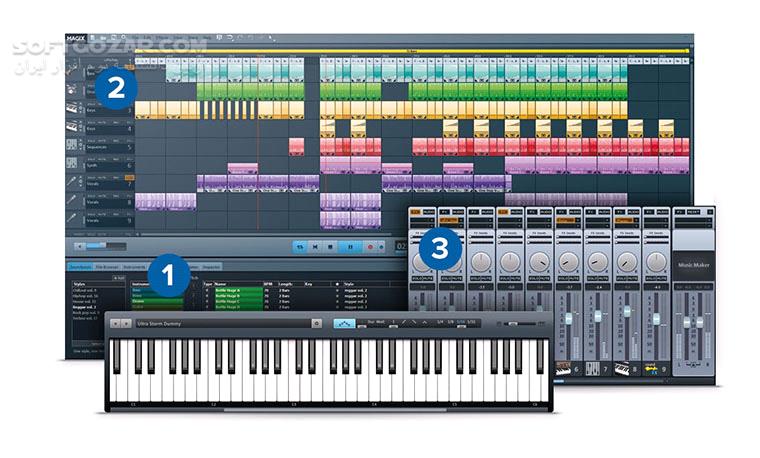Click the Save project icon
This screenshot has width=760, height=458.
point(113,37)
